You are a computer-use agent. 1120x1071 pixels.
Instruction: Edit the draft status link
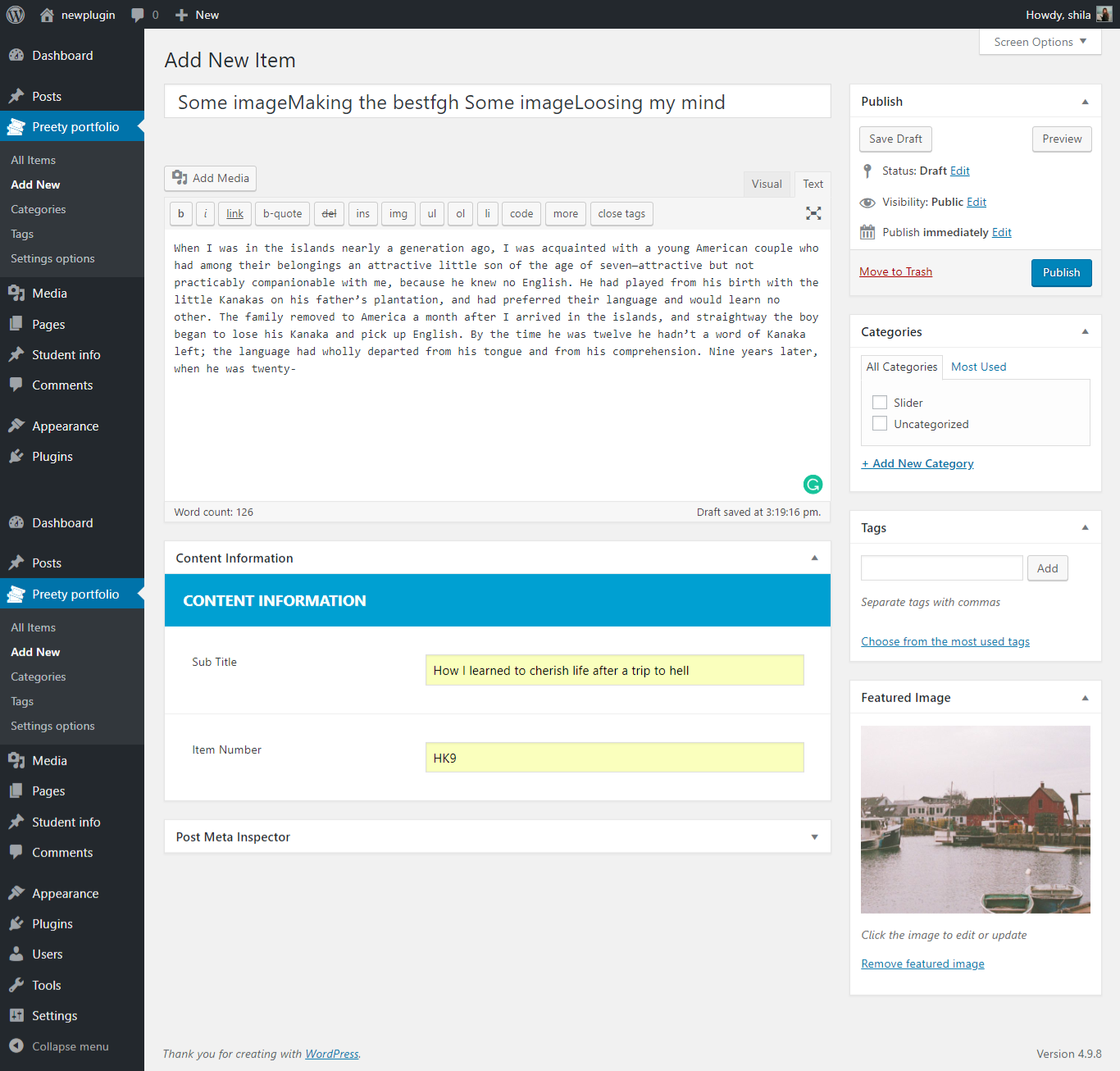pyautogui.click(x=960, y=171)
